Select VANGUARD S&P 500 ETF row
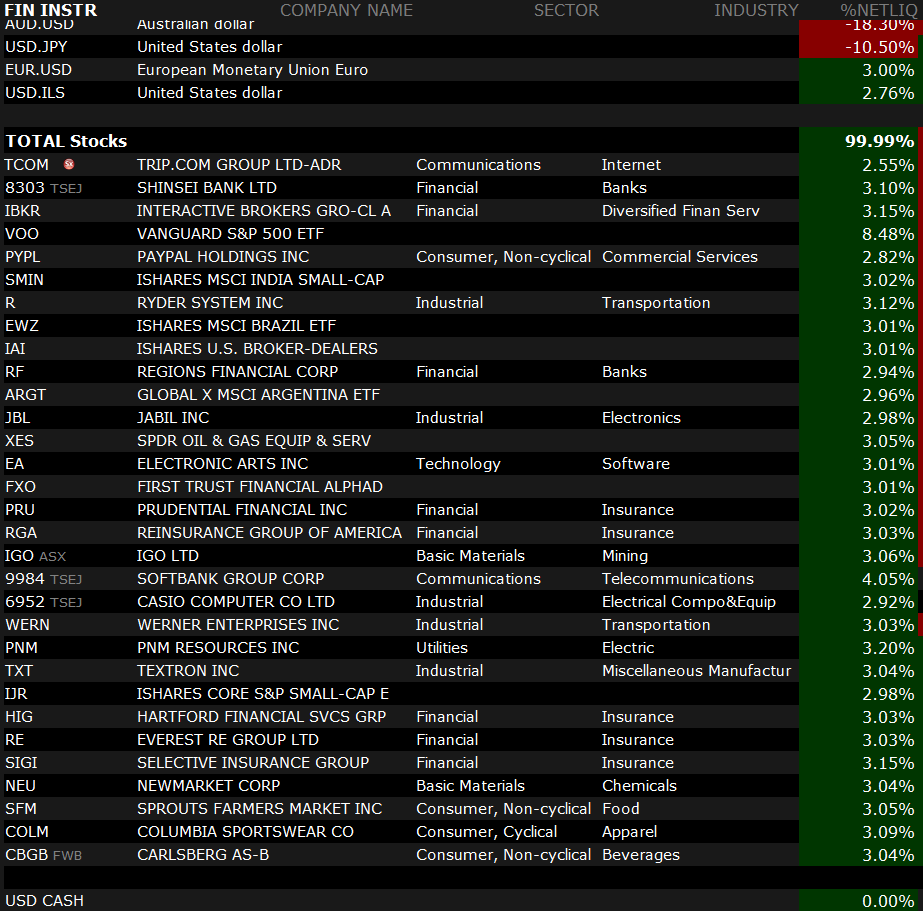 pyautogui.click(x=460, y=234)
